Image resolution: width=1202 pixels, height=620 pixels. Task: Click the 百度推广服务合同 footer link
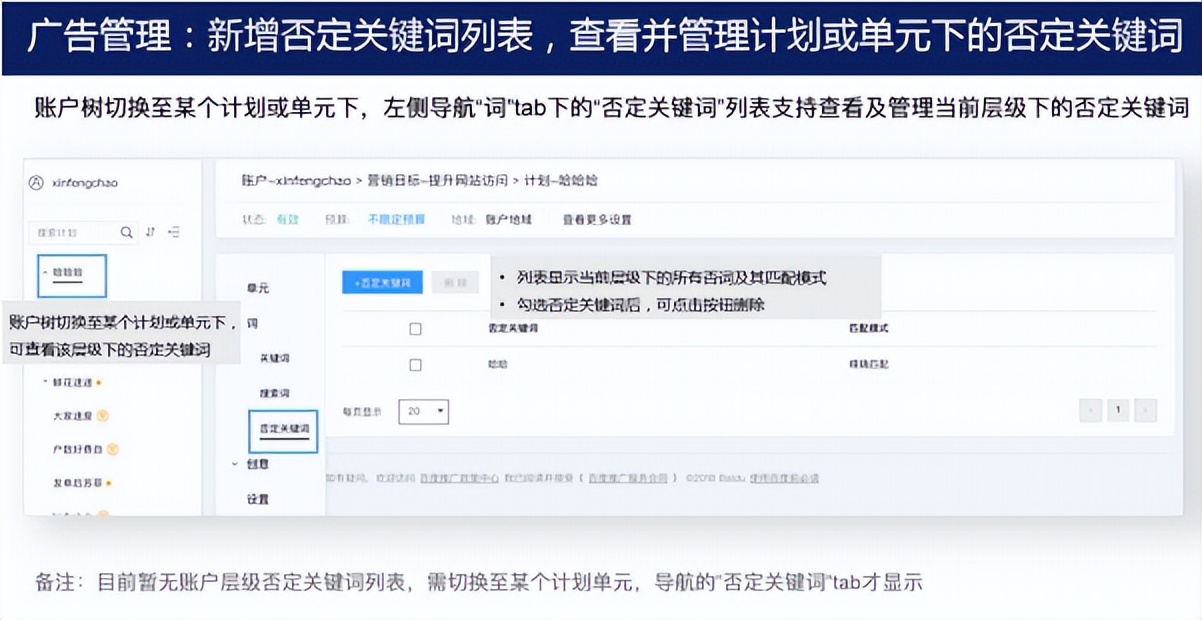click(627, 478)
